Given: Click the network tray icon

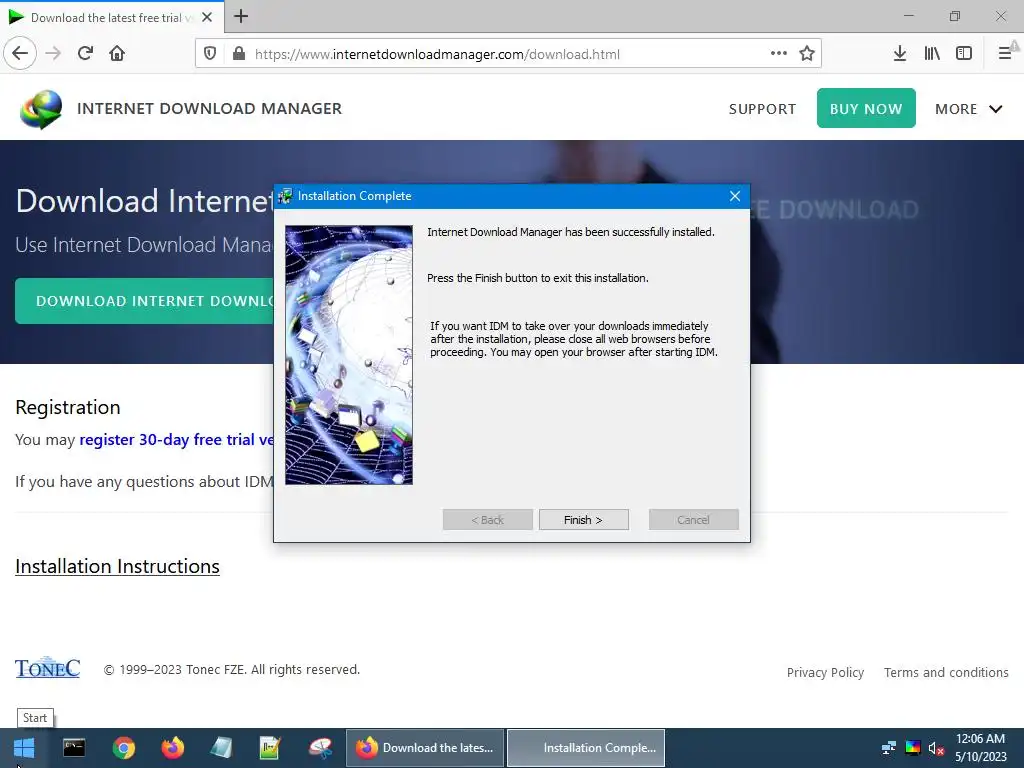Looking at the screenshot, I should click(x=889, y=748).
